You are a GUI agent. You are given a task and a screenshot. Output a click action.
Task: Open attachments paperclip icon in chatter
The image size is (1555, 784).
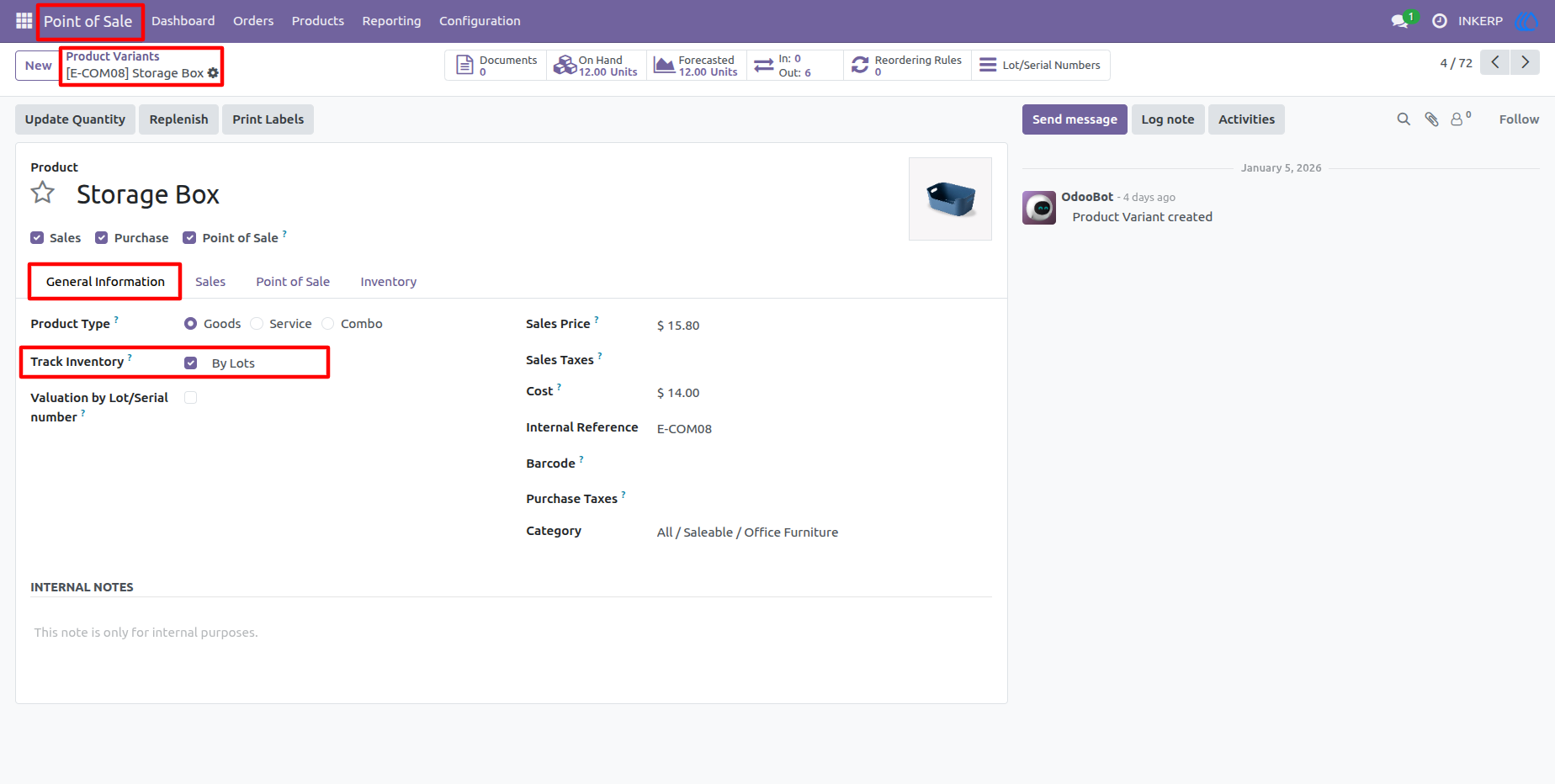(1431, 119)
